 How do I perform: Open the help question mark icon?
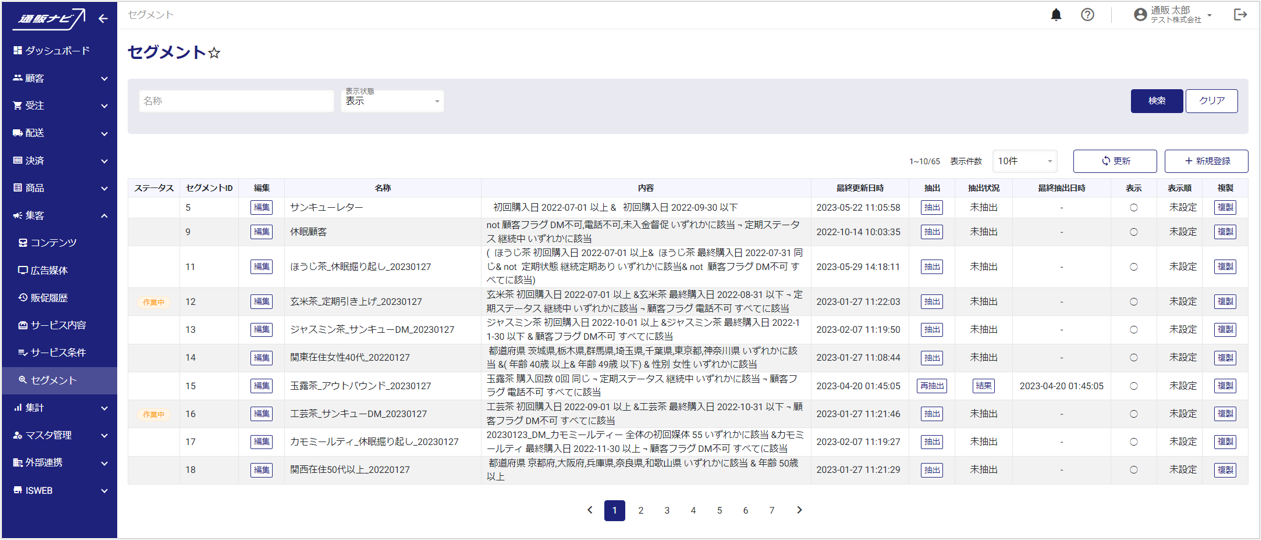tap(1087, 15)
